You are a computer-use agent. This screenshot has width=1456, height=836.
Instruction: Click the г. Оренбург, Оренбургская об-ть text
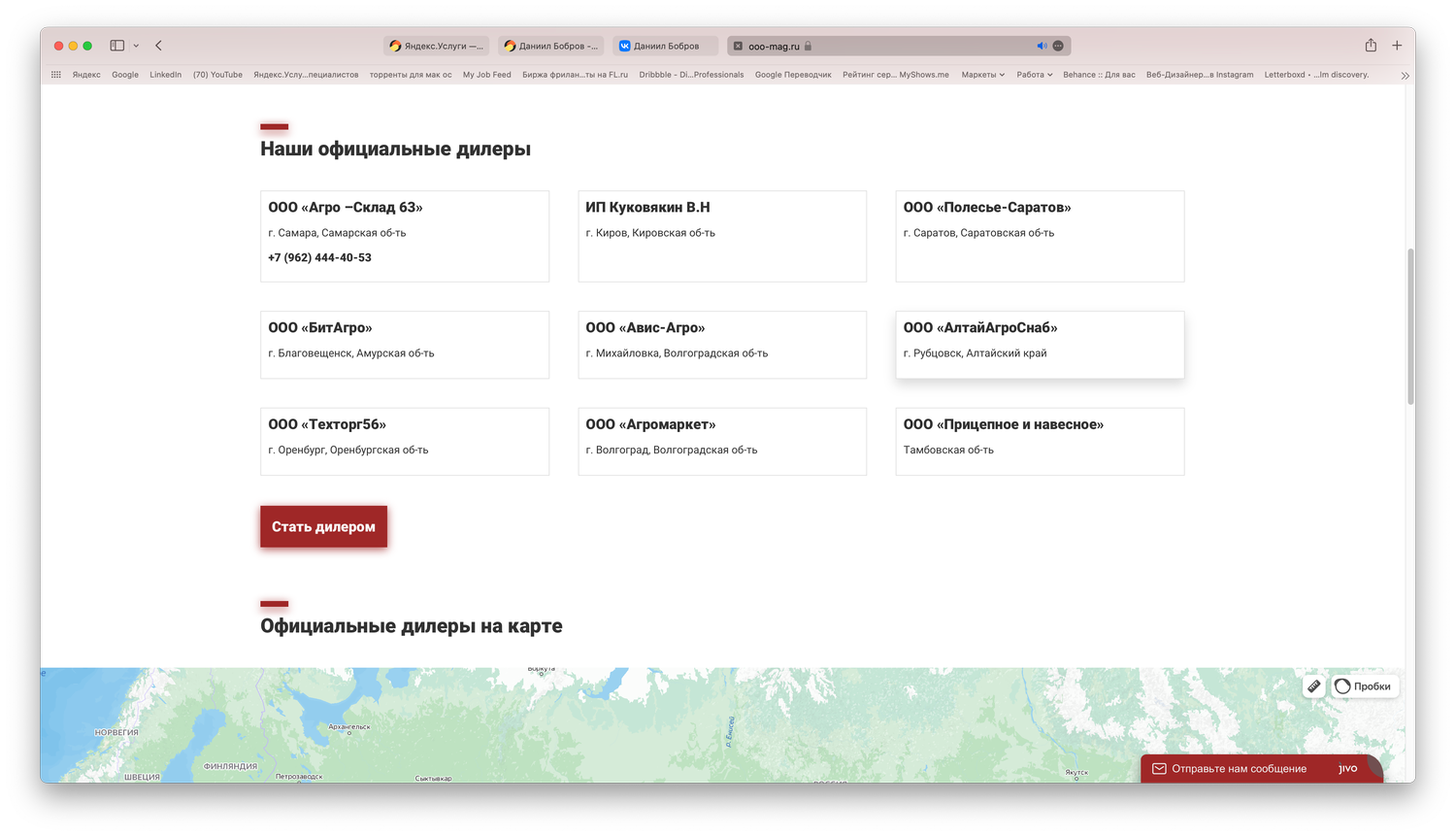pyautogui.click(x=348, y=450)
